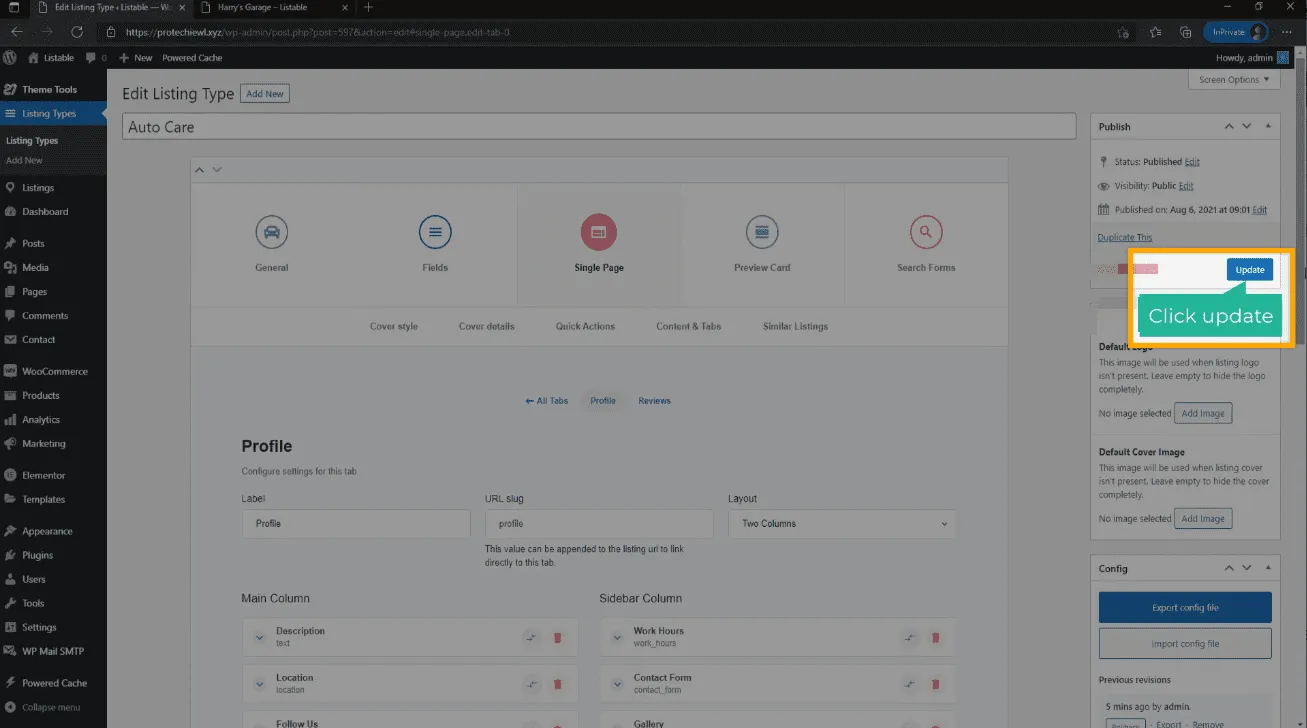Image resolution: width=1307 pixels, height=728 pixels.
Task: Select the General car icon
Action: (x=271, y=233)
